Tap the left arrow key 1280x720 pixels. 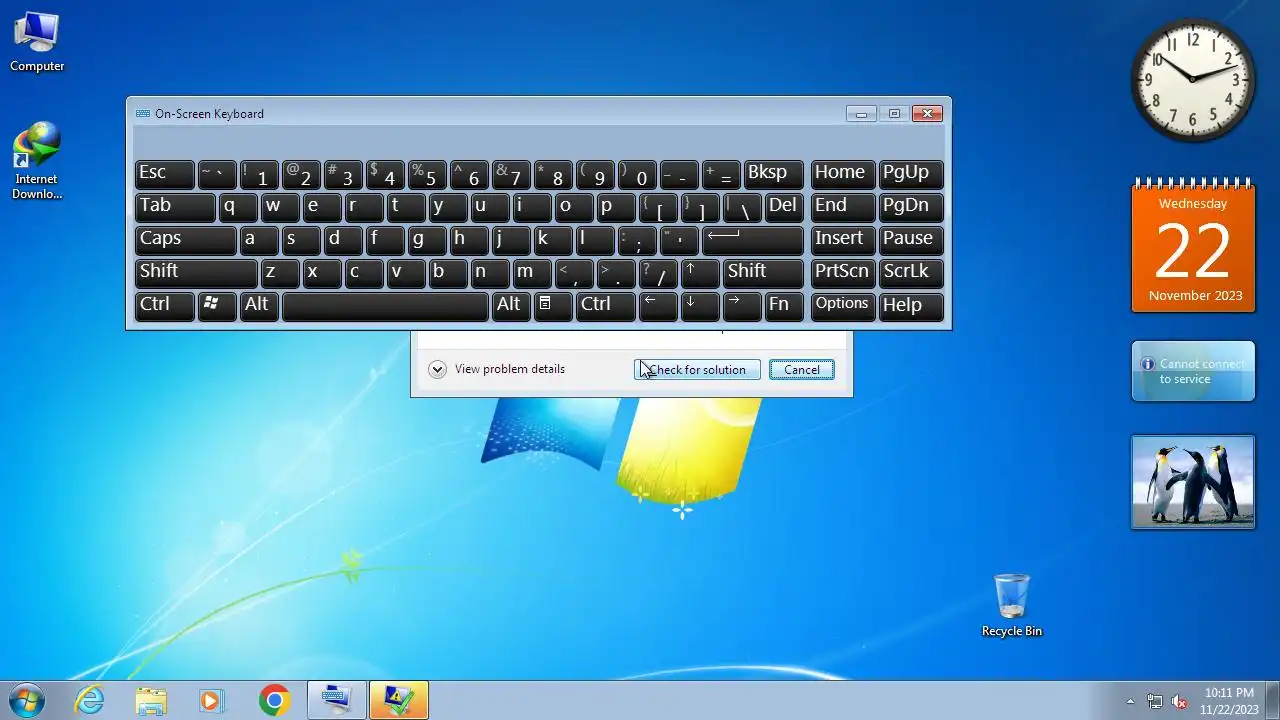(x=658, y=305)
